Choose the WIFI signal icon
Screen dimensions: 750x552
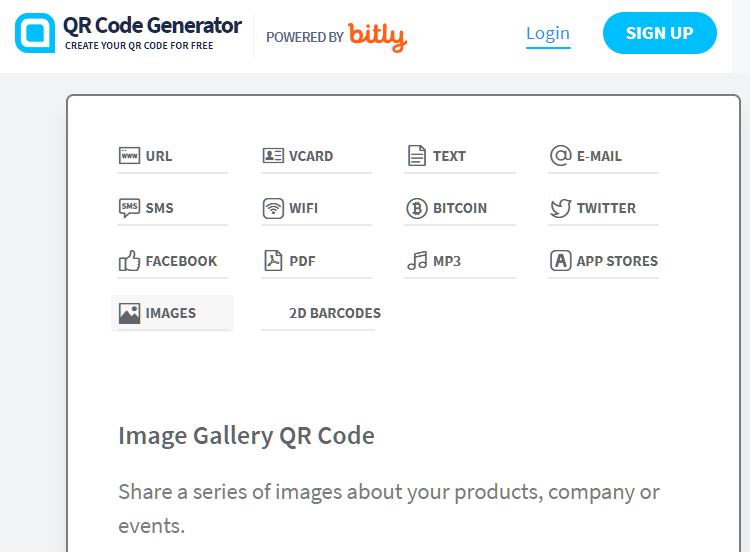273,208
